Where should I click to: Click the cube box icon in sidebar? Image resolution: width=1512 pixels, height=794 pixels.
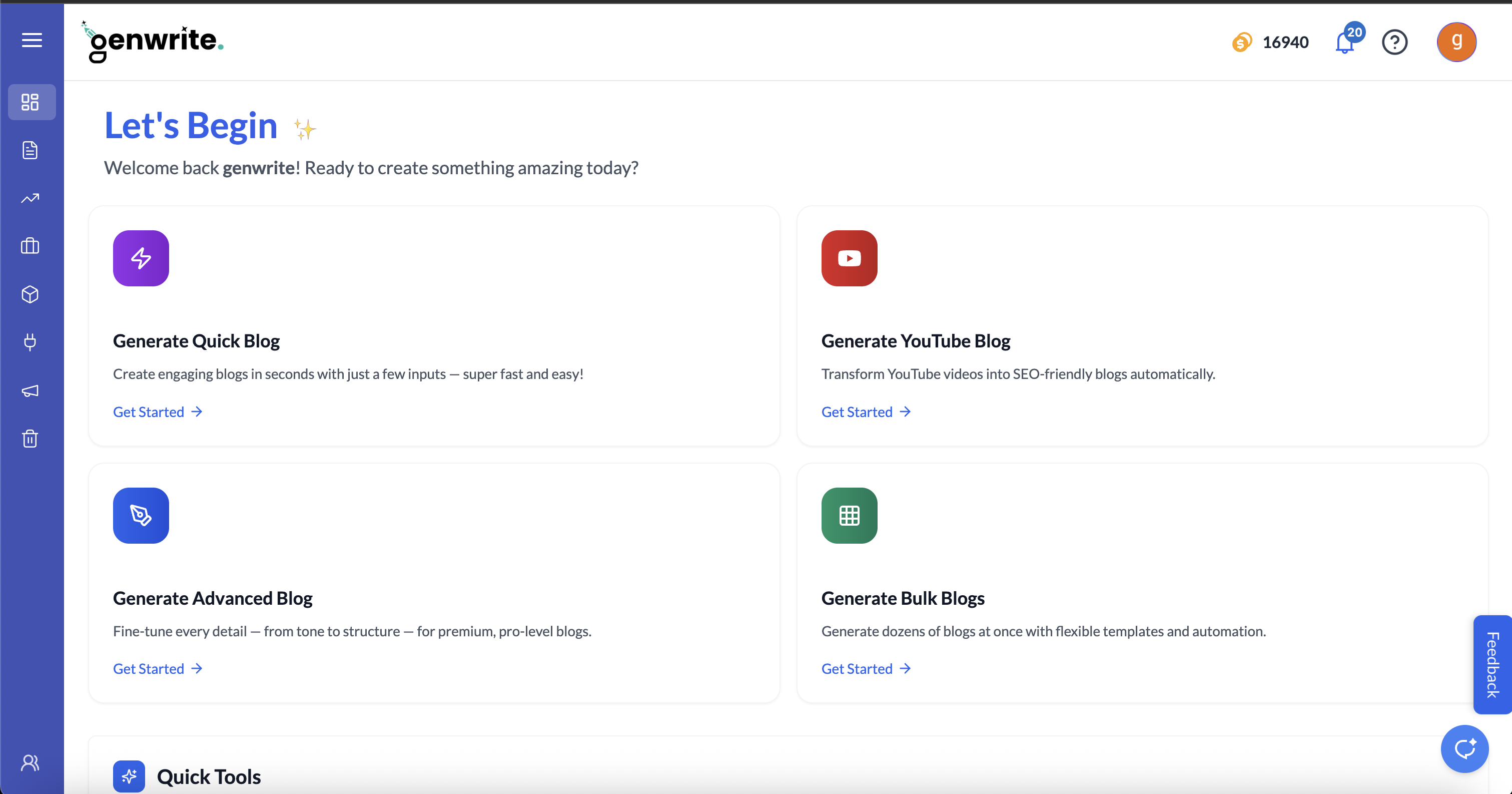(x=31, y=294)
